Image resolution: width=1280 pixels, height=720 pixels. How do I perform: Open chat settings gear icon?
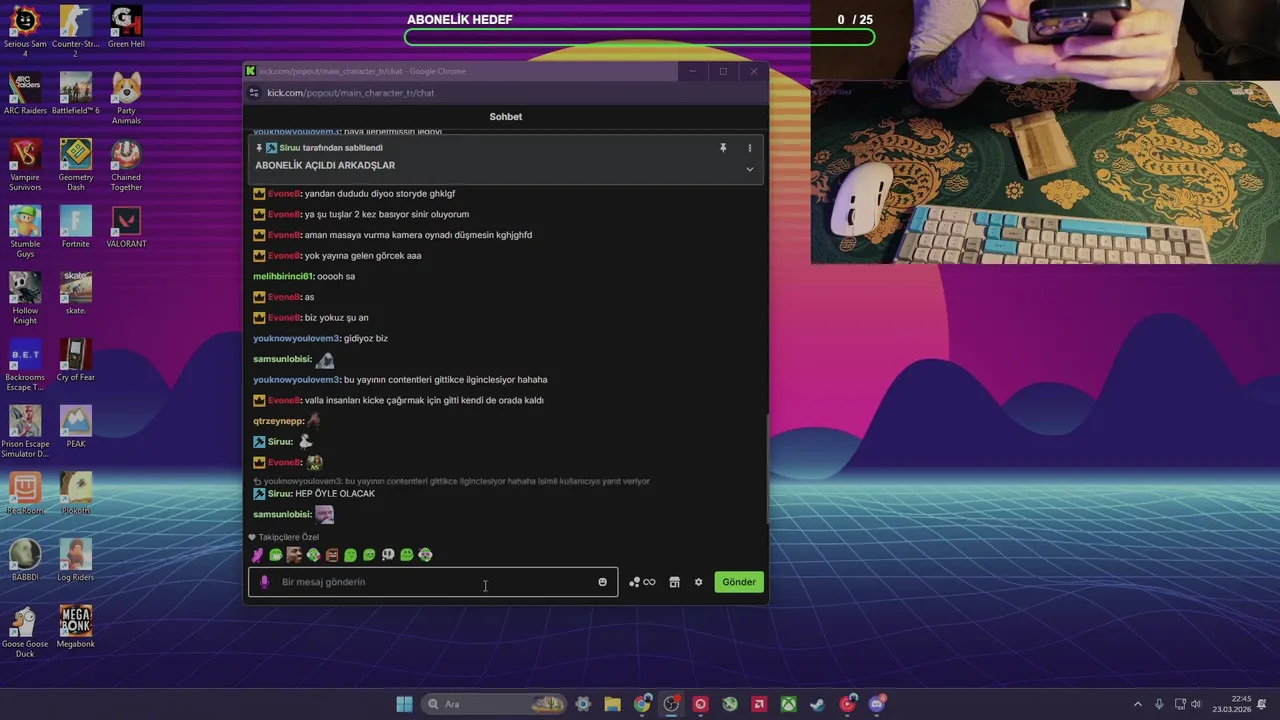pyautogui.click(x=699, y=582)
